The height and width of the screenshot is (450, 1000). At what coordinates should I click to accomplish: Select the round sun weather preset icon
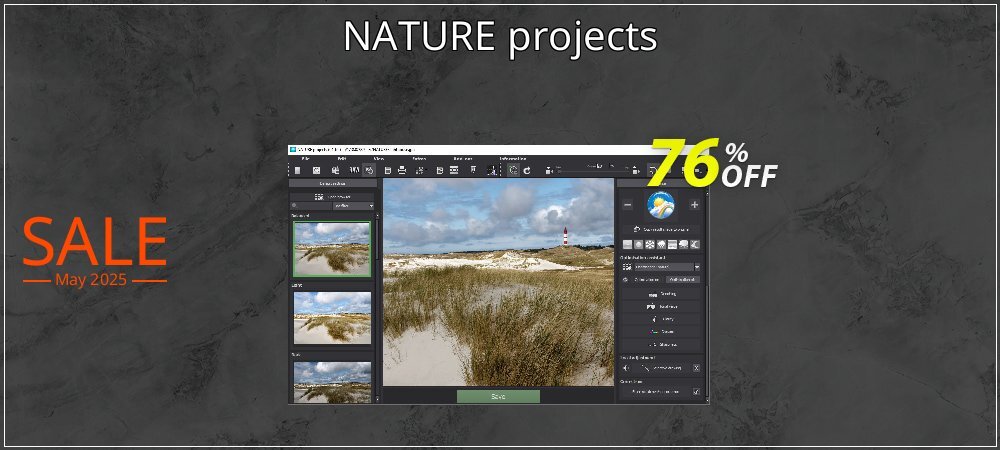tap(638, 245)
